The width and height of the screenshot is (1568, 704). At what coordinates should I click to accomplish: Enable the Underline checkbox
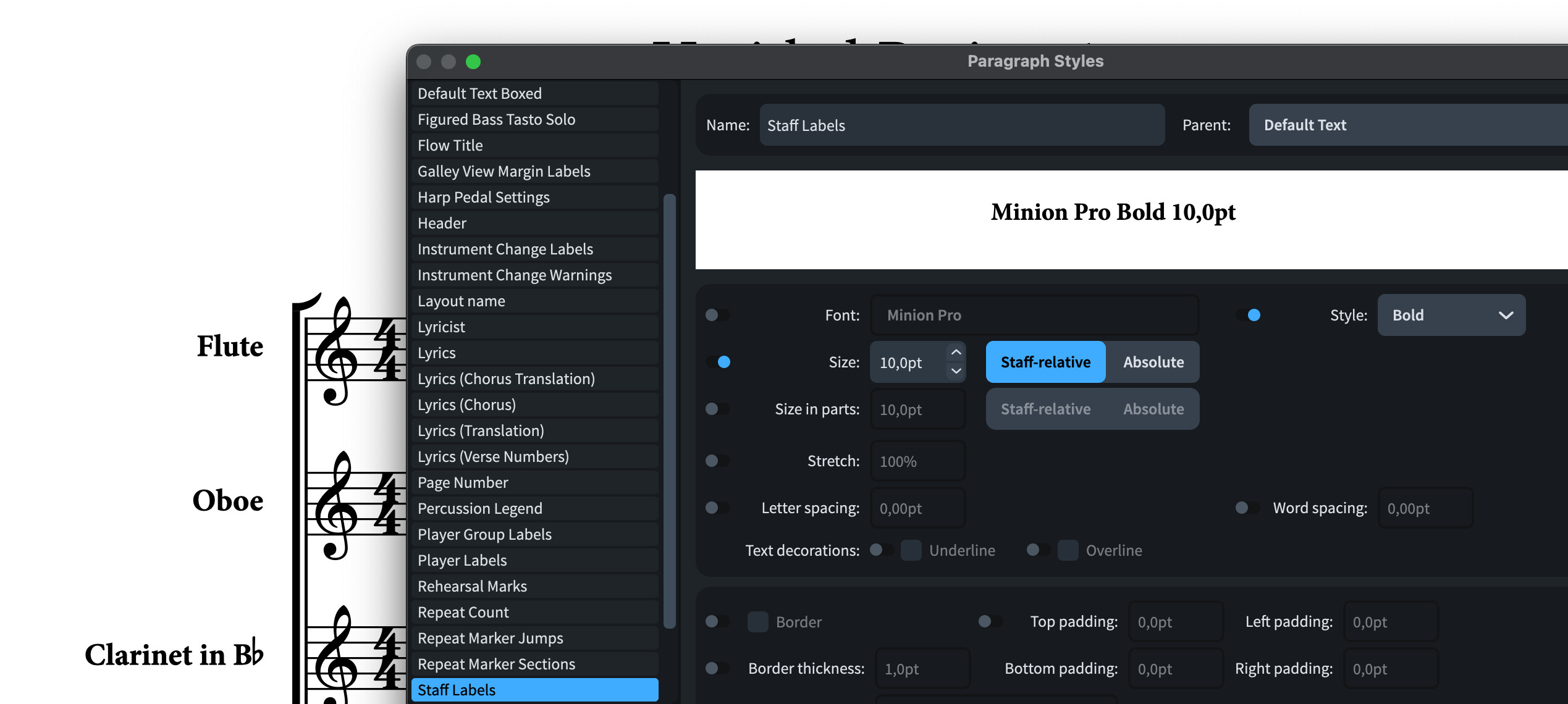pos(911,550)
